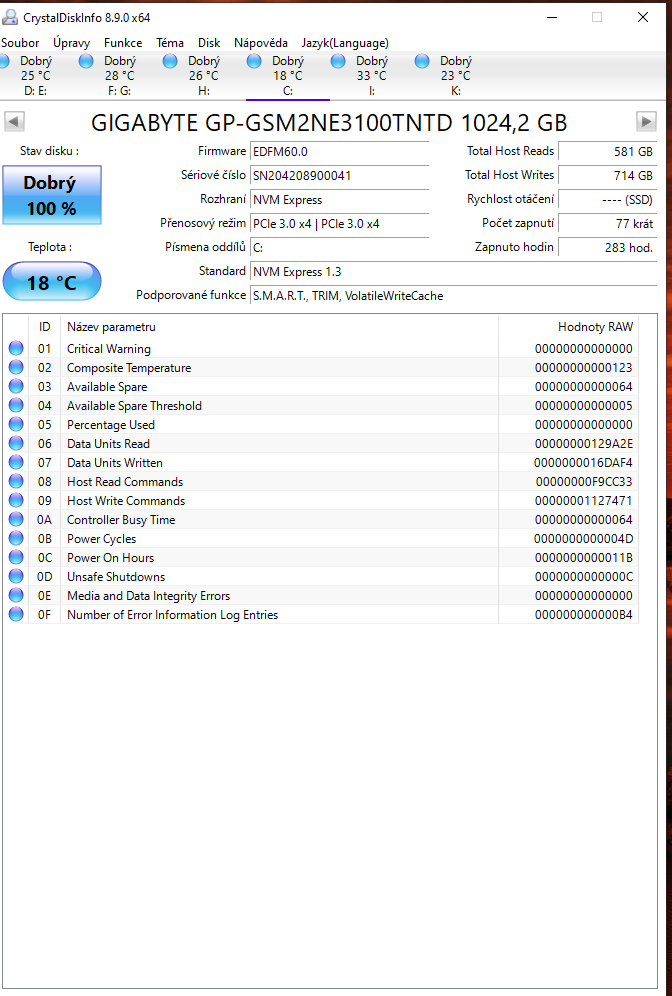This screenshot has width=672, height=996.
Task: Click the Přenosový režim field PCIe 3.0 x4
Action: coord(339,224)
